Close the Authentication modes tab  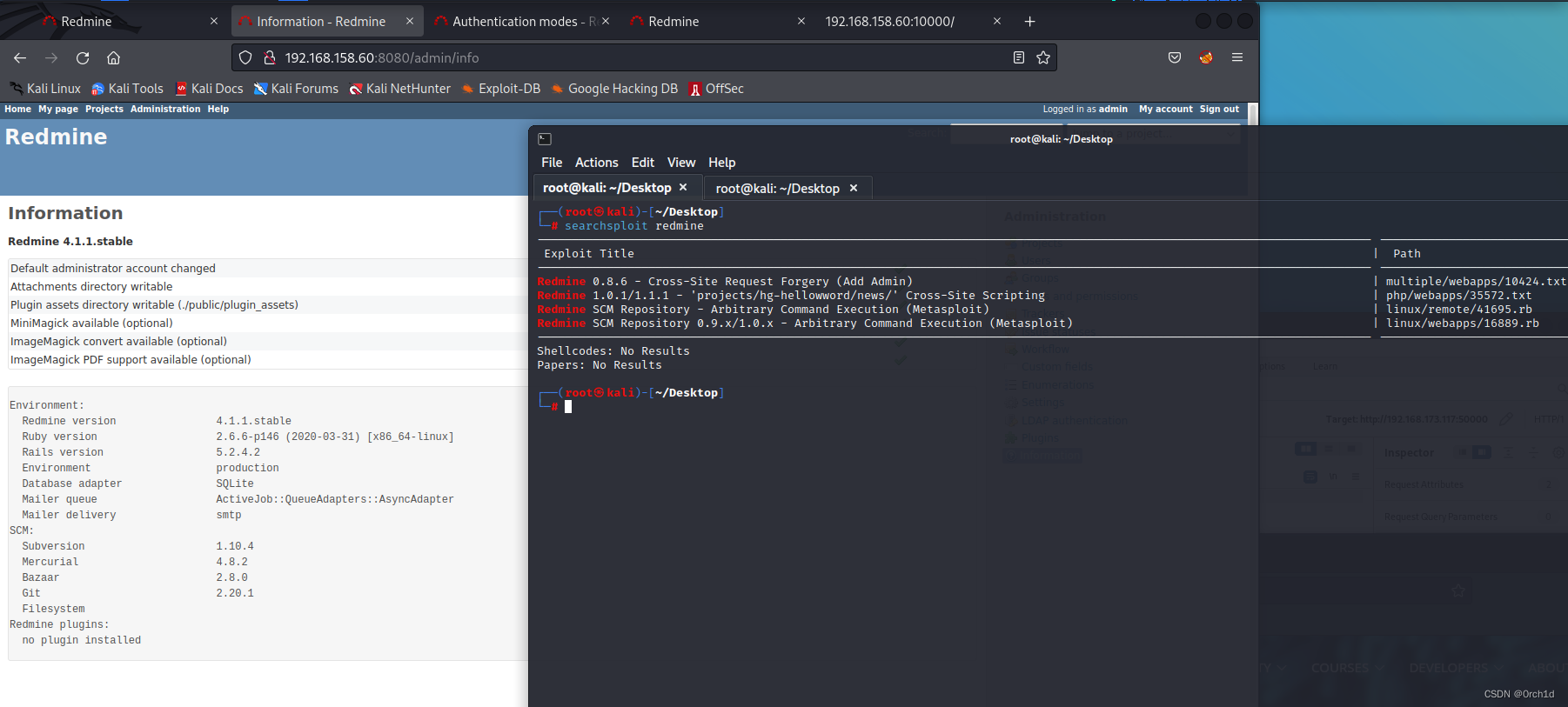[x=606, y=21]
